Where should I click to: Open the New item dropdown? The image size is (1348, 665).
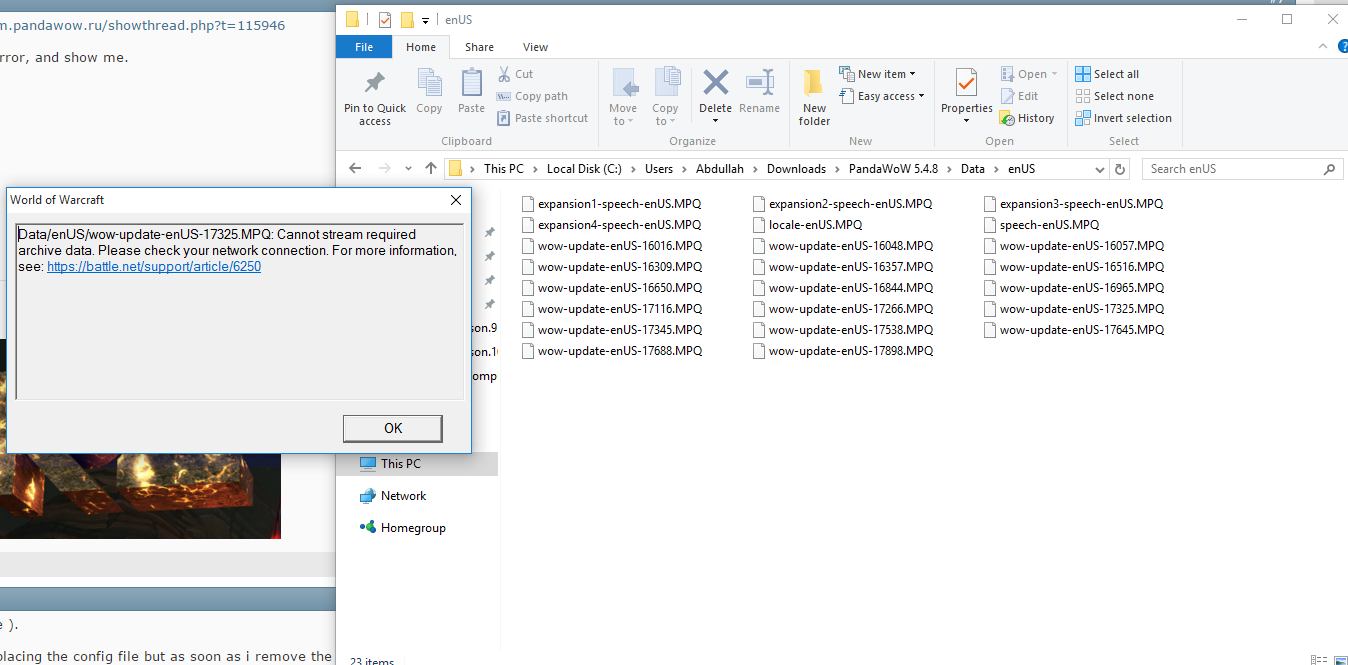coord(877,74)
